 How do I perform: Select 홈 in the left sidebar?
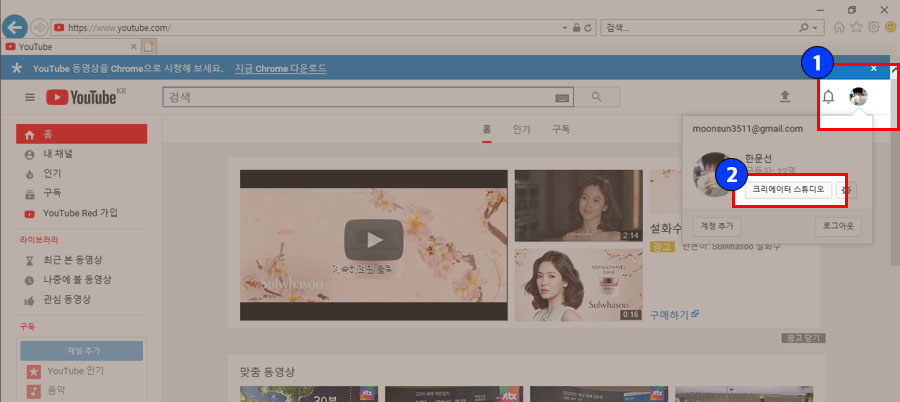pyautogui.click(x=82, y=134)
